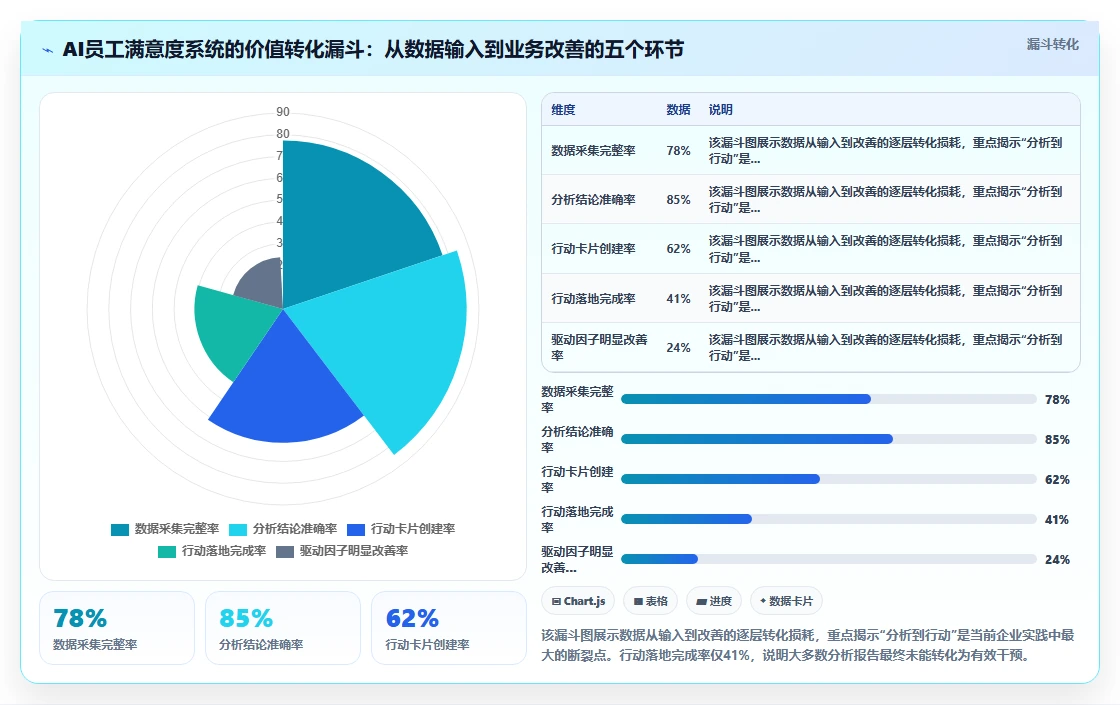Click the gray polar chart segment

[x=264, y=282]
